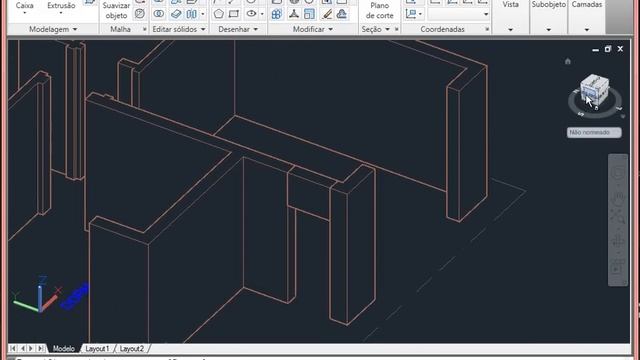
Task: Click the ellipse/eye-shaped draw icon
Action: (x=251, y=14)
